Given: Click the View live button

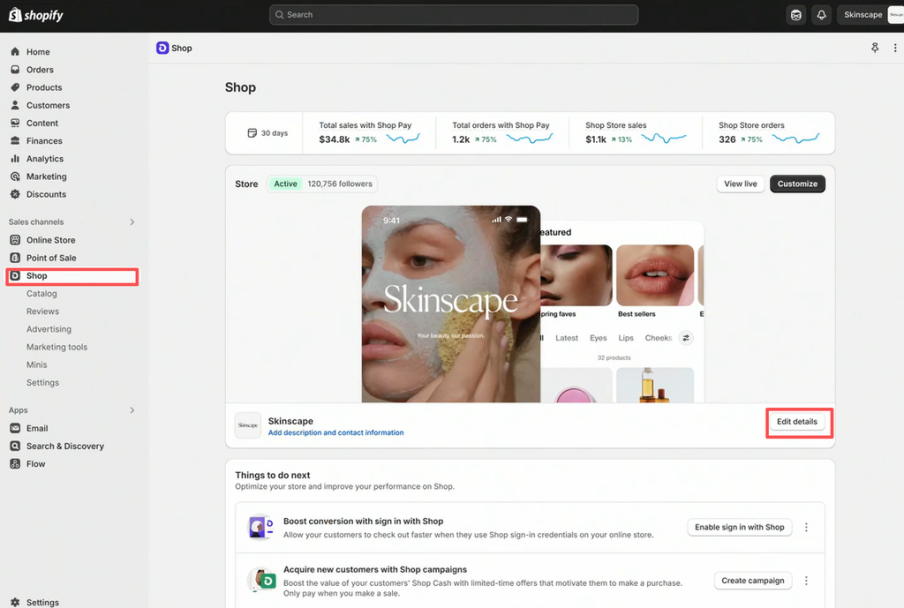Looking at the screenshot, I should click(x=739, y=184).
